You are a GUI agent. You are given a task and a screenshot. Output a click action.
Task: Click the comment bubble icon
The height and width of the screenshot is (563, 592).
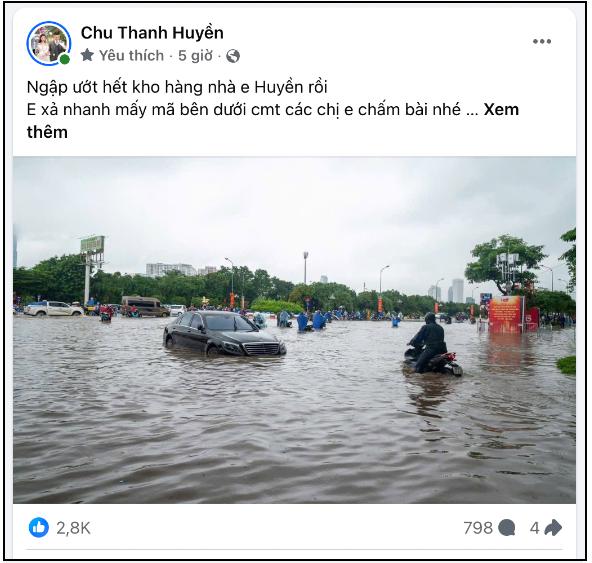[507, 528]
